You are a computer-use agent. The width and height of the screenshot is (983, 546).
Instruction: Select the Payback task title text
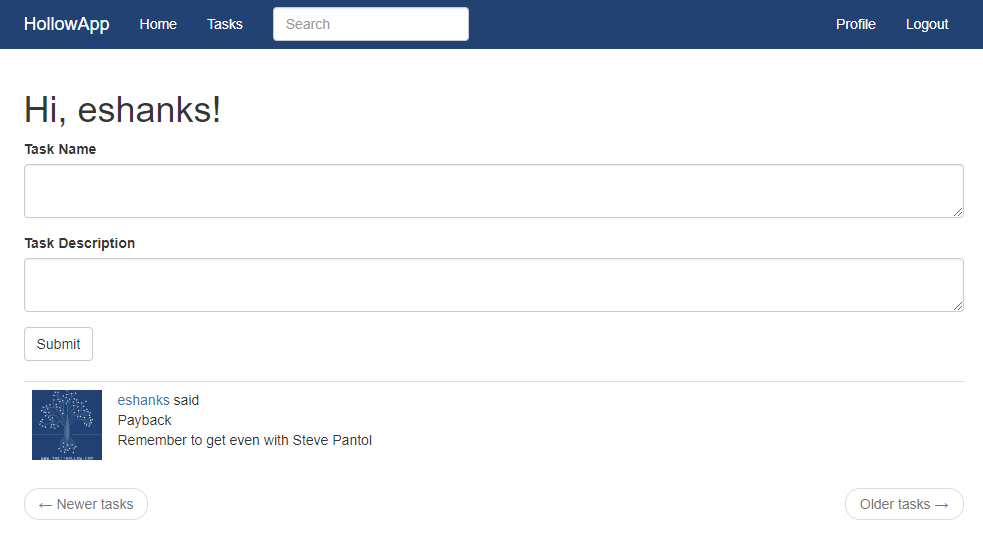tap(144, 420)
